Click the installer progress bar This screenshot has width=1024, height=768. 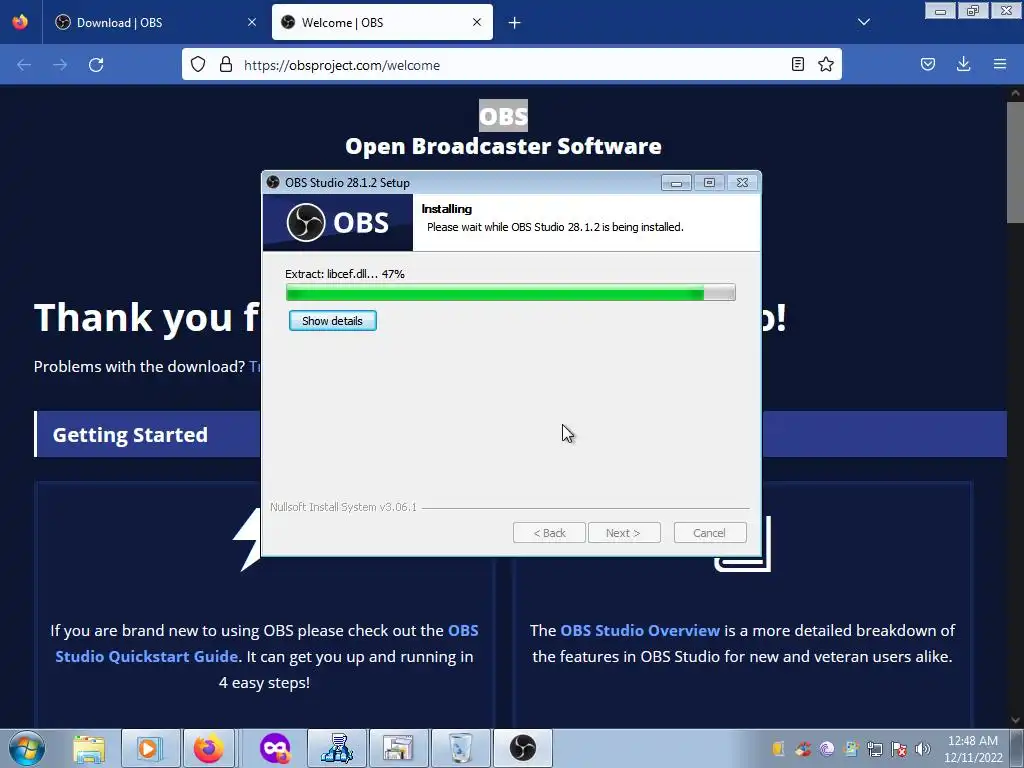510,293
